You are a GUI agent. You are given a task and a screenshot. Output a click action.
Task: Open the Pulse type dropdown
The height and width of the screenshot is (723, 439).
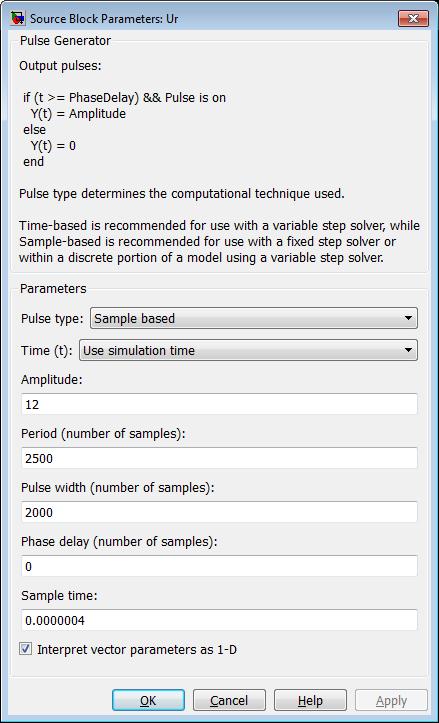(x=254, y=318)
